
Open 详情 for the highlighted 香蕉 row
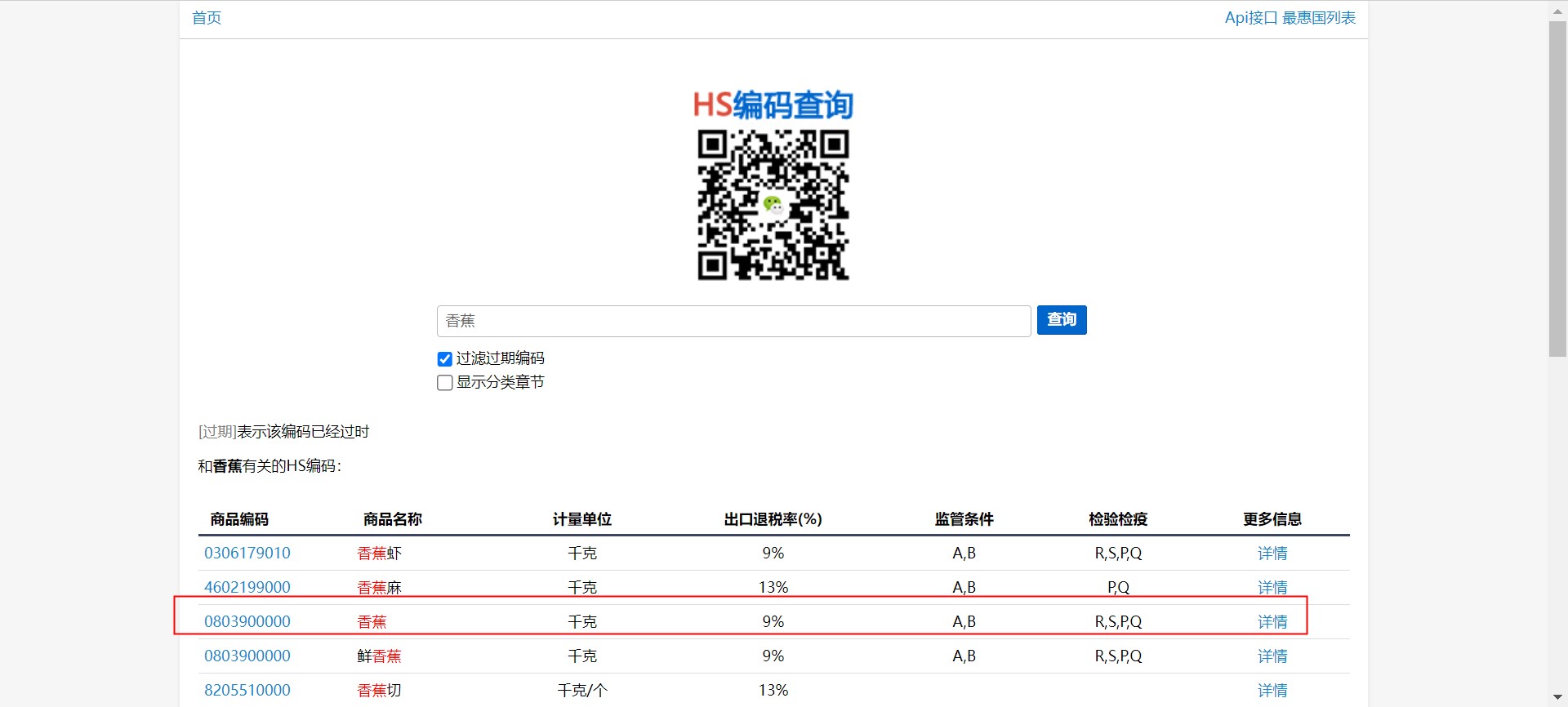(x=1272, y=622)
